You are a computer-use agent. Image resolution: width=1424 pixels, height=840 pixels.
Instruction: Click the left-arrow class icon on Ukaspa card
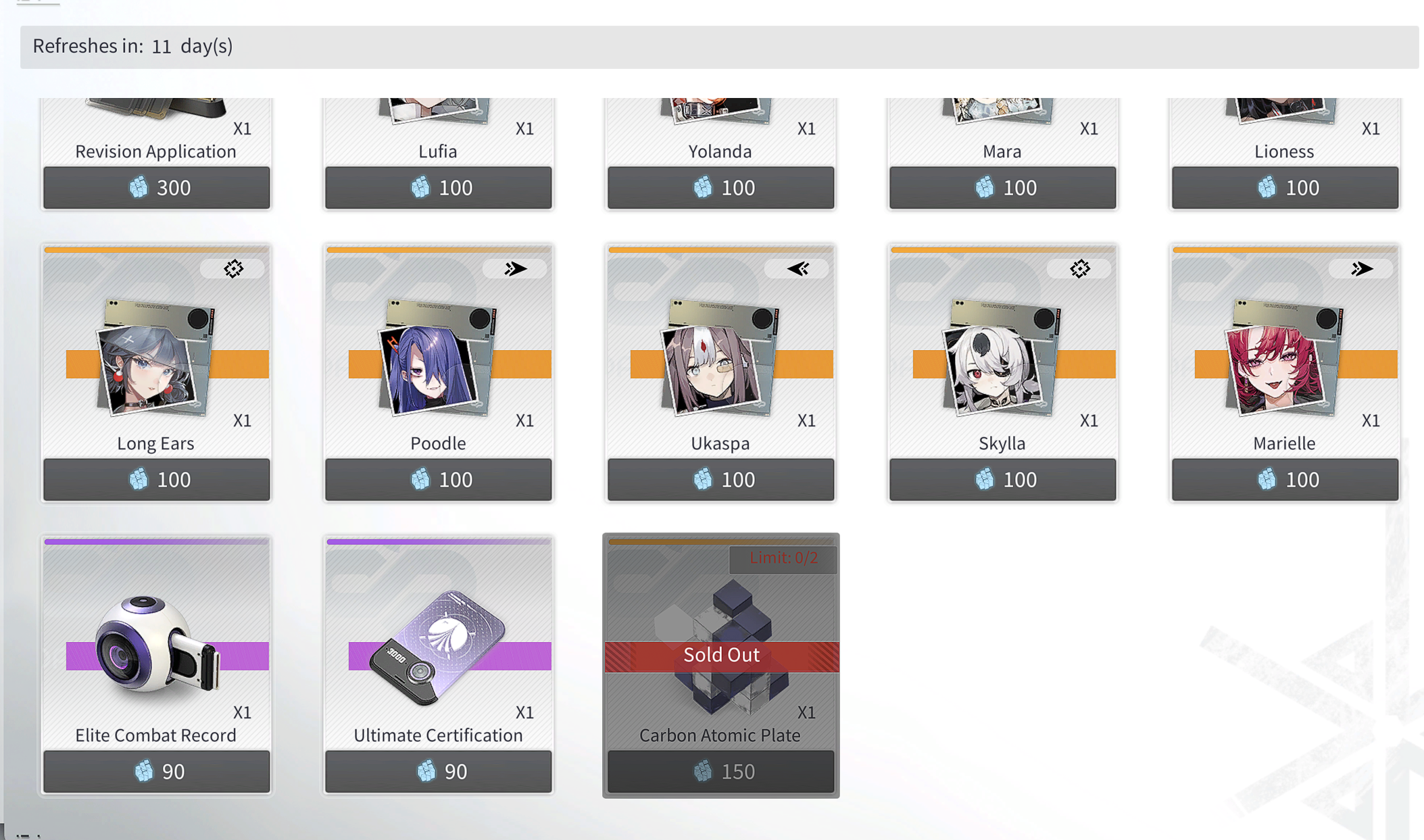coord(797,269)
